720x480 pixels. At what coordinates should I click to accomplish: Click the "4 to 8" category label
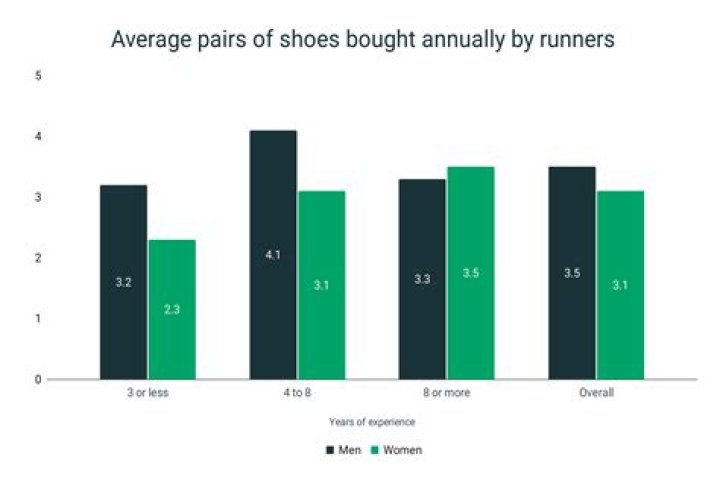297,393
